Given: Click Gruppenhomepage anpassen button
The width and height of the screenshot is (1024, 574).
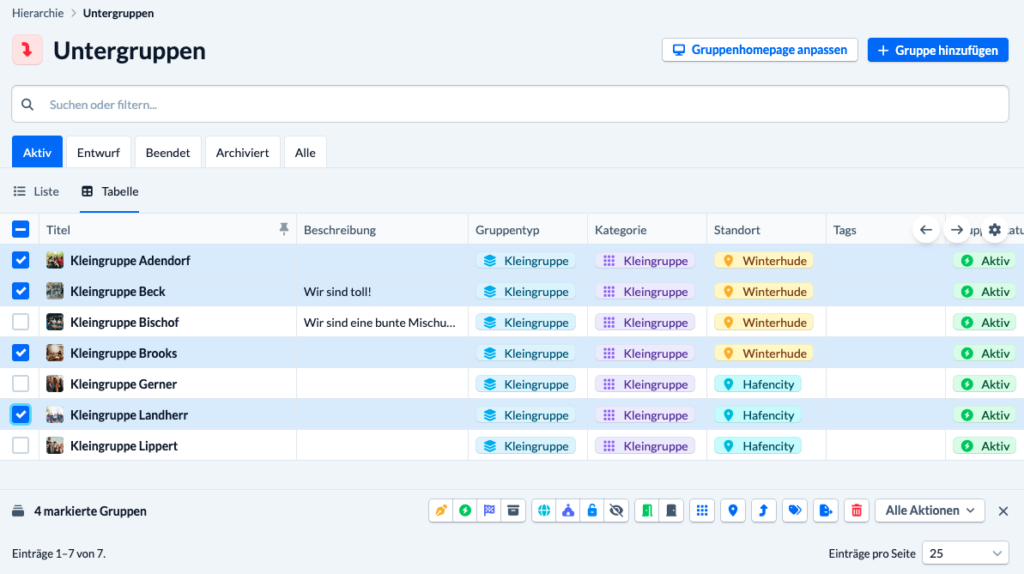Looking at the screenshot, I should [760, 50].
